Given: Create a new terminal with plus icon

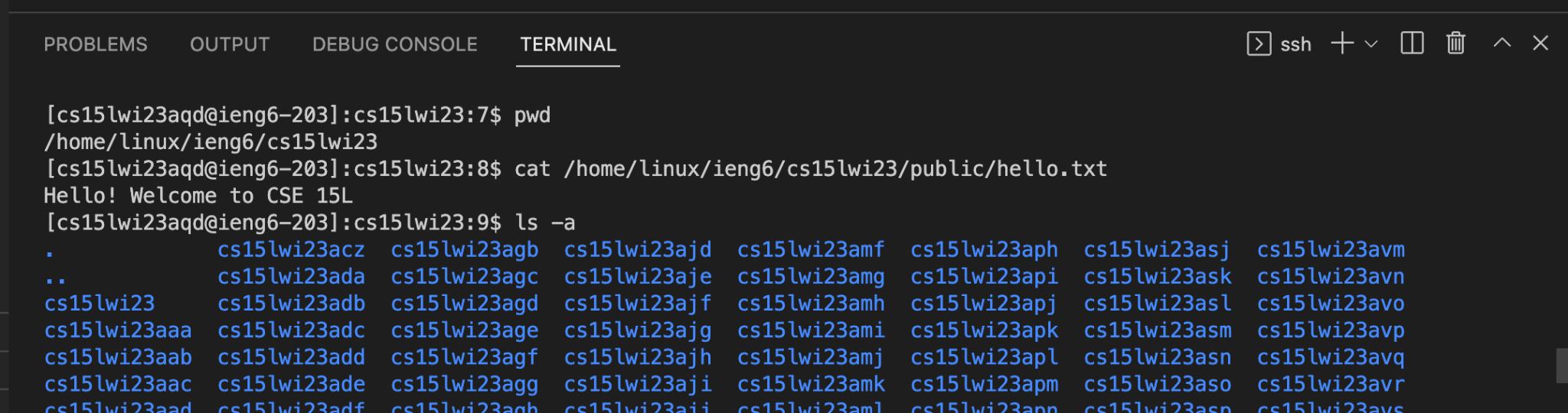Looking at the screenshot, I should (x=1342, y=44).
